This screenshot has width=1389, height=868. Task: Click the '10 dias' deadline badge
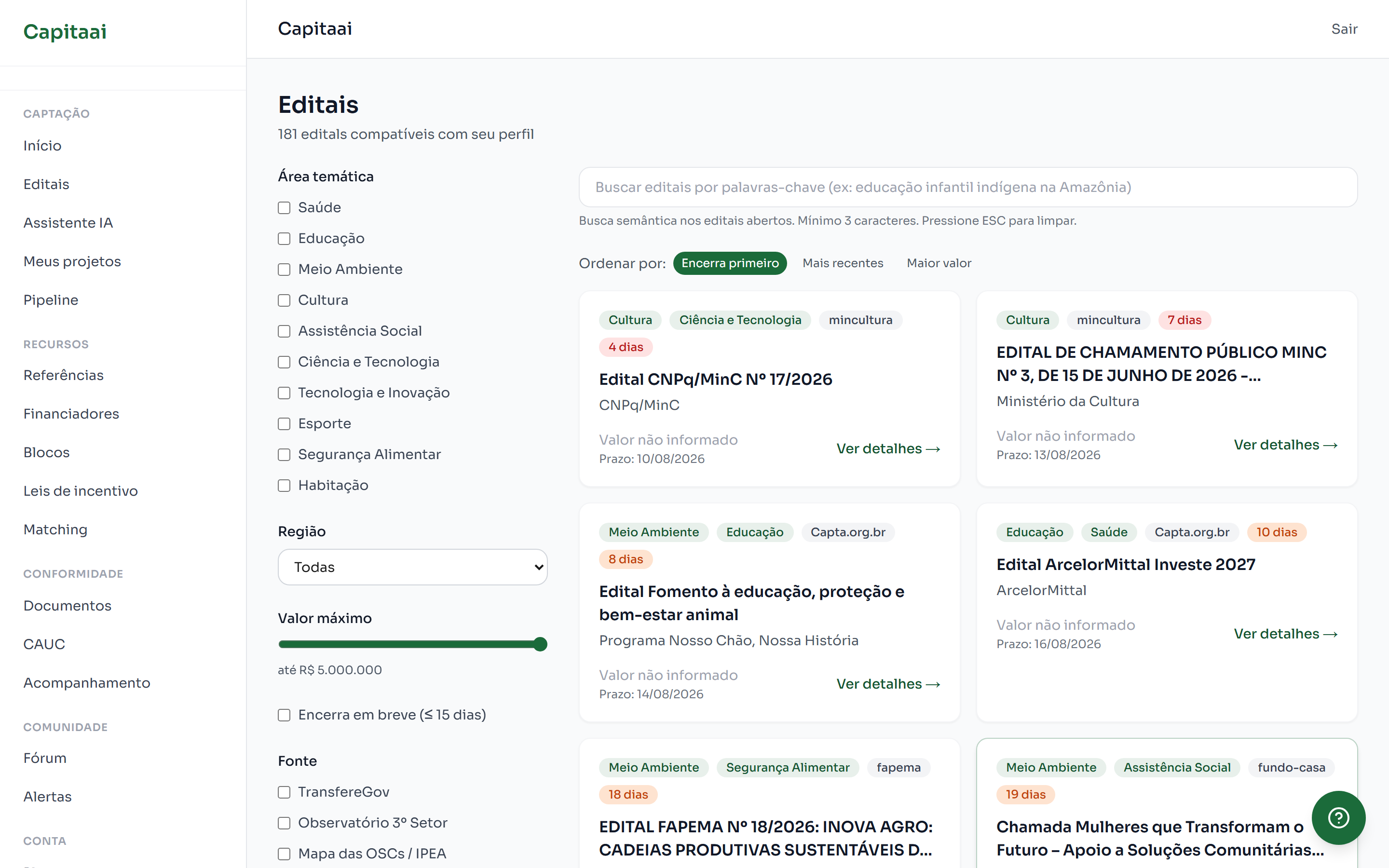click(x=1277, y=532)
